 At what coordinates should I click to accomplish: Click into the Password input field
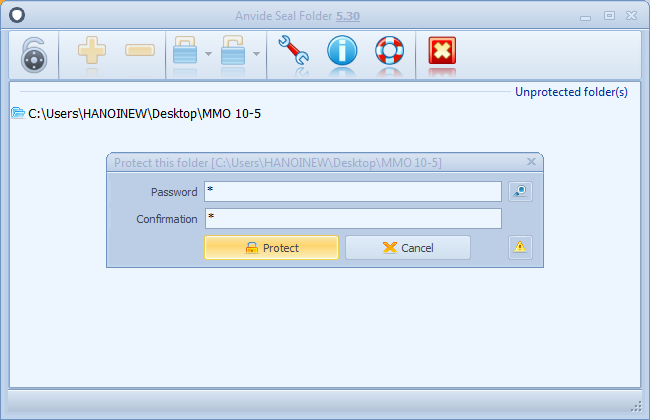pos(352,192)
